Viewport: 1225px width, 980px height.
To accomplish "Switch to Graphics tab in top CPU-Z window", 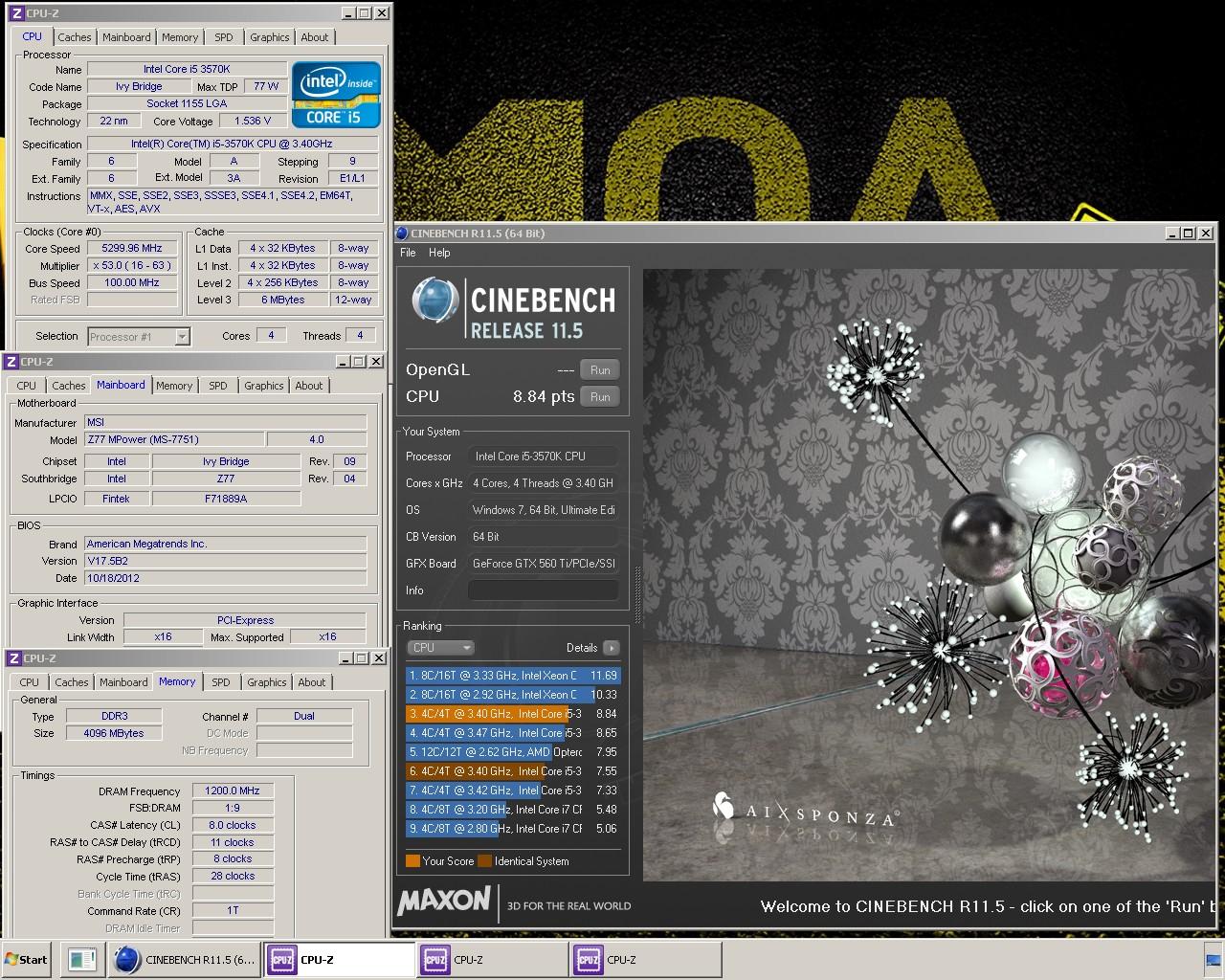I will 270,37.
